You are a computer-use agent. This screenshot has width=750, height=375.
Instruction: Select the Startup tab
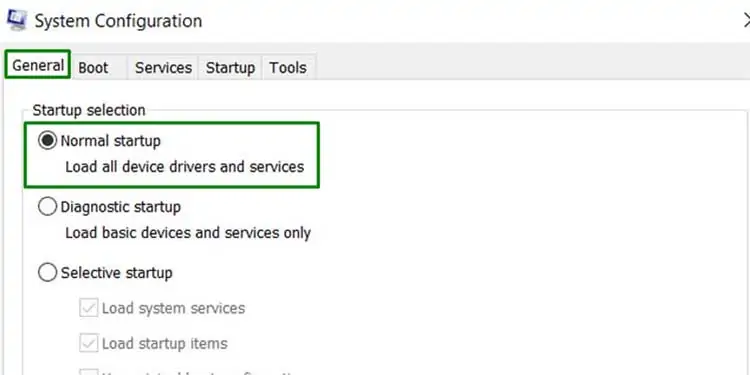pos(230,67)
